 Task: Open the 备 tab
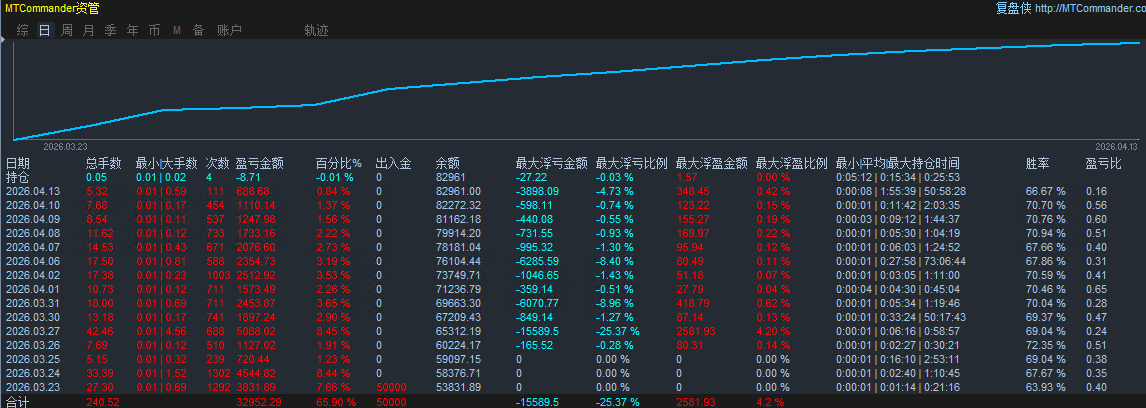pyautogui.click(x=198, y=30)
